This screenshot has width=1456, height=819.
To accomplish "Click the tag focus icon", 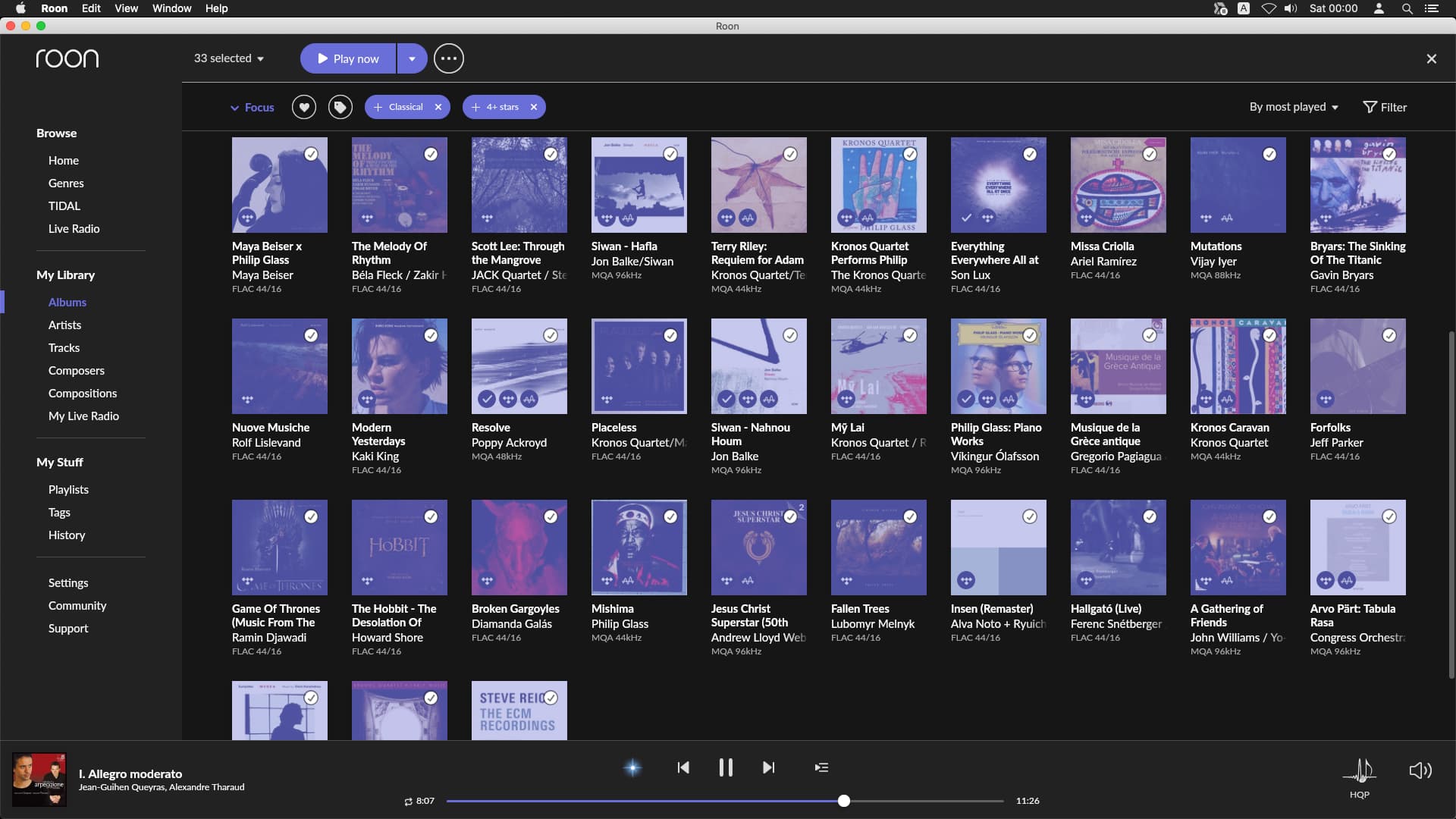I will tap(340, 107).
